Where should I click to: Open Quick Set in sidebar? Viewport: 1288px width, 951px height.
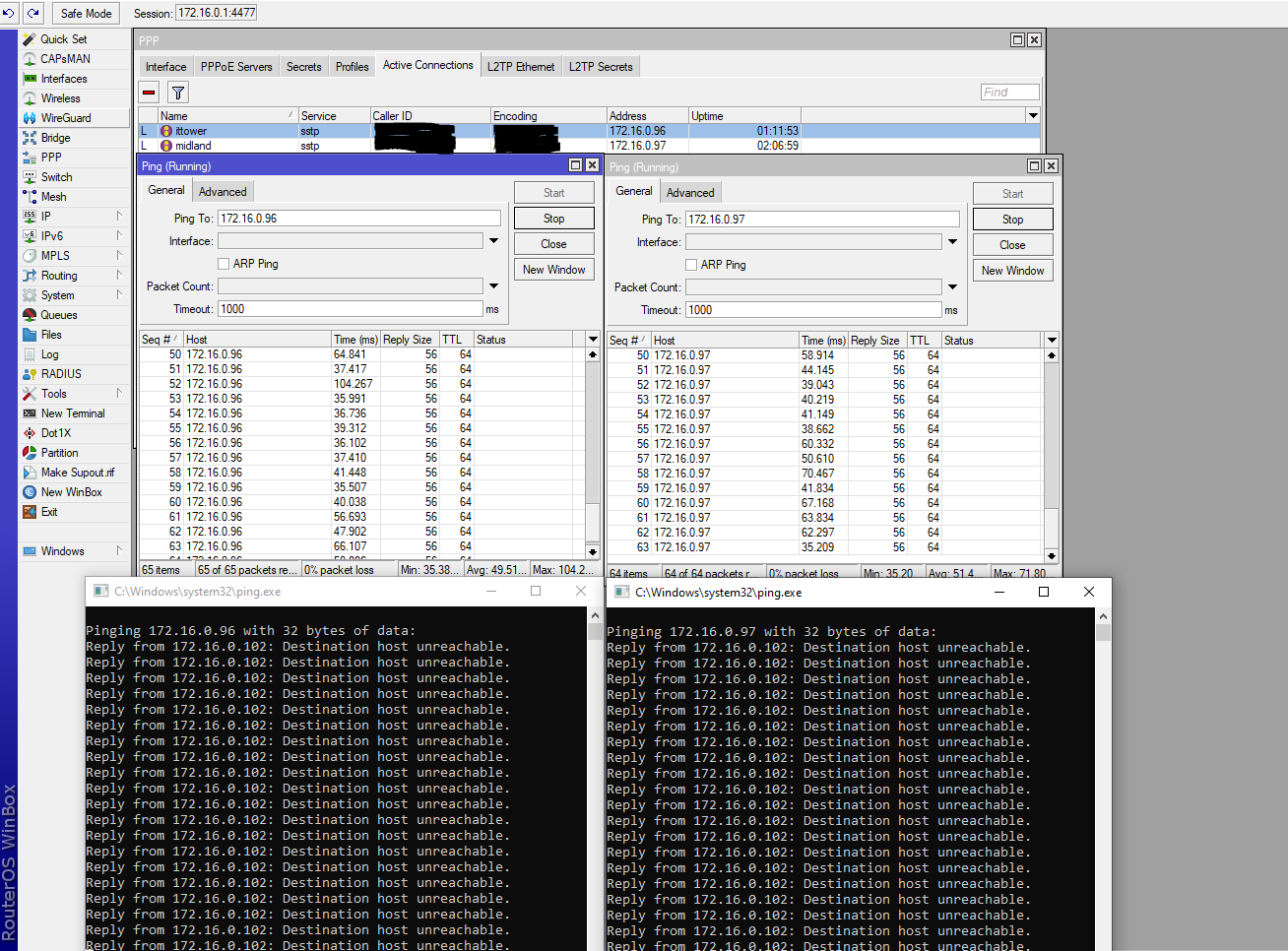(64, 39)
